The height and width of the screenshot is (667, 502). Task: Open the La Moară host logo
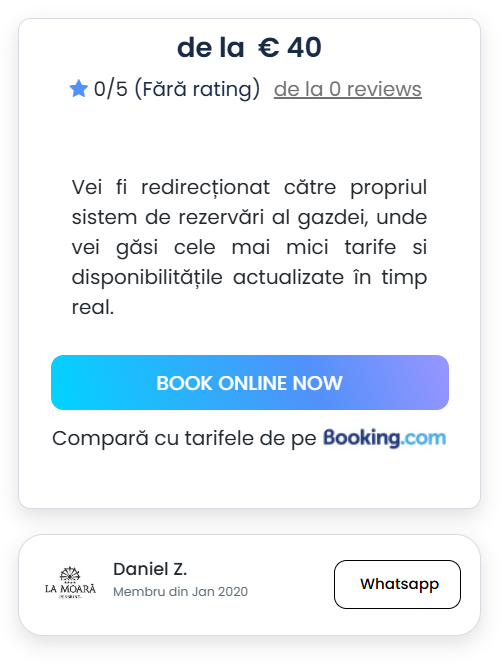(x=70, y=583)
